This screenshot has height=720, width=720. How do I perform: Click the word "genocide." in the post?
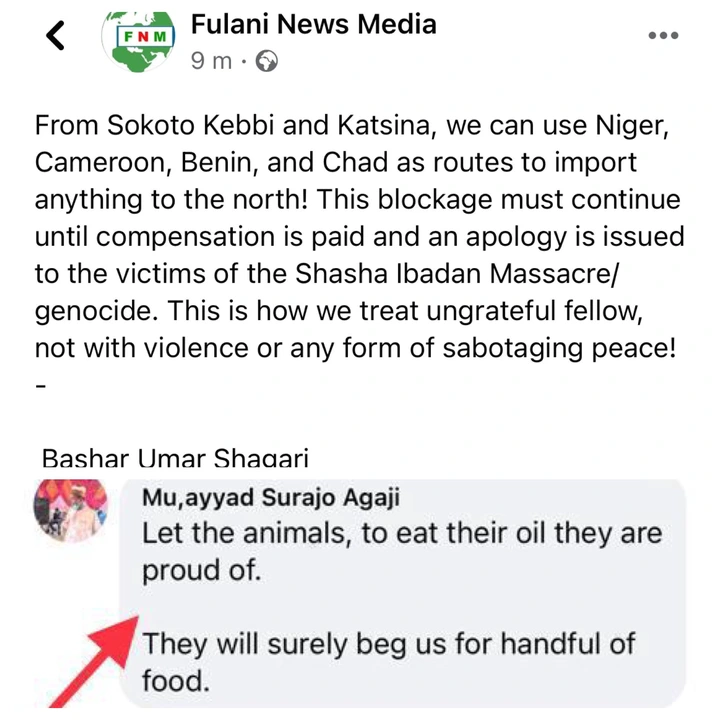tap(94, 309)
